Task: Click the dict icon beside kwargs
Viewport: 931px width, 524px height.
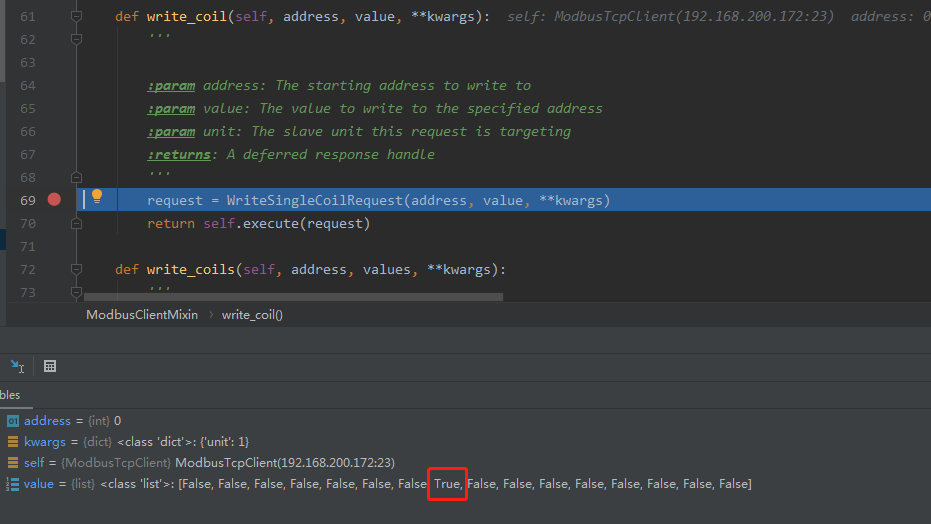Action: pos(13,442)
